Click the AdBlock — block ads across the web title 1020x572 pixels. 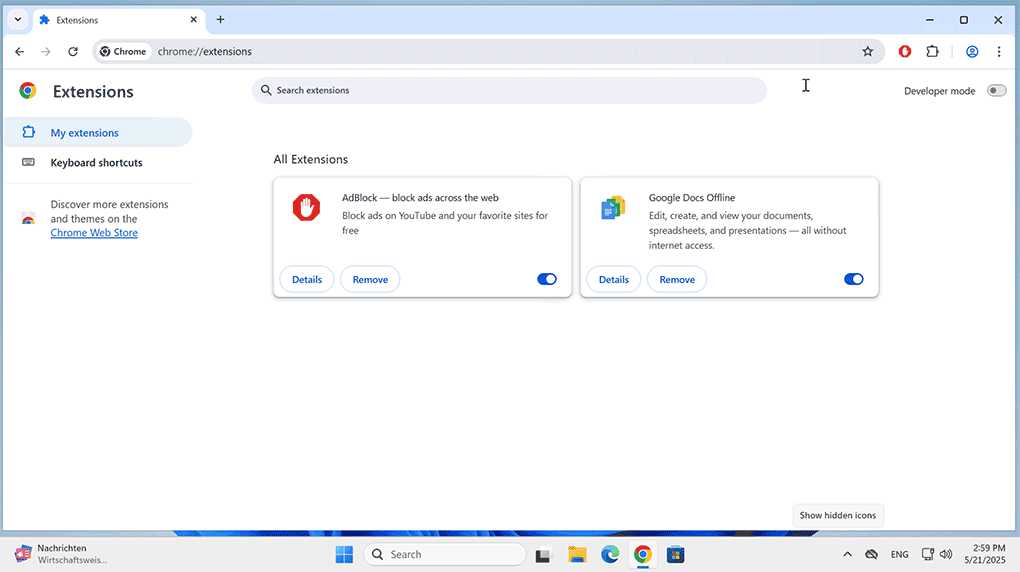420,198
